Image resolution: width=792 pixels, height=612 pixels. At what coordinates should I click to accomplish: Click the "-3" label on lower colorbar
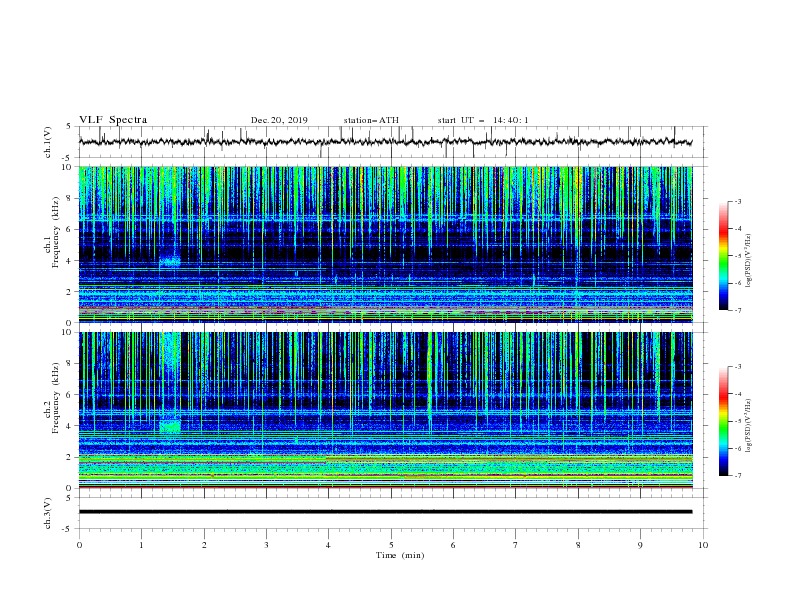point(738,367)
